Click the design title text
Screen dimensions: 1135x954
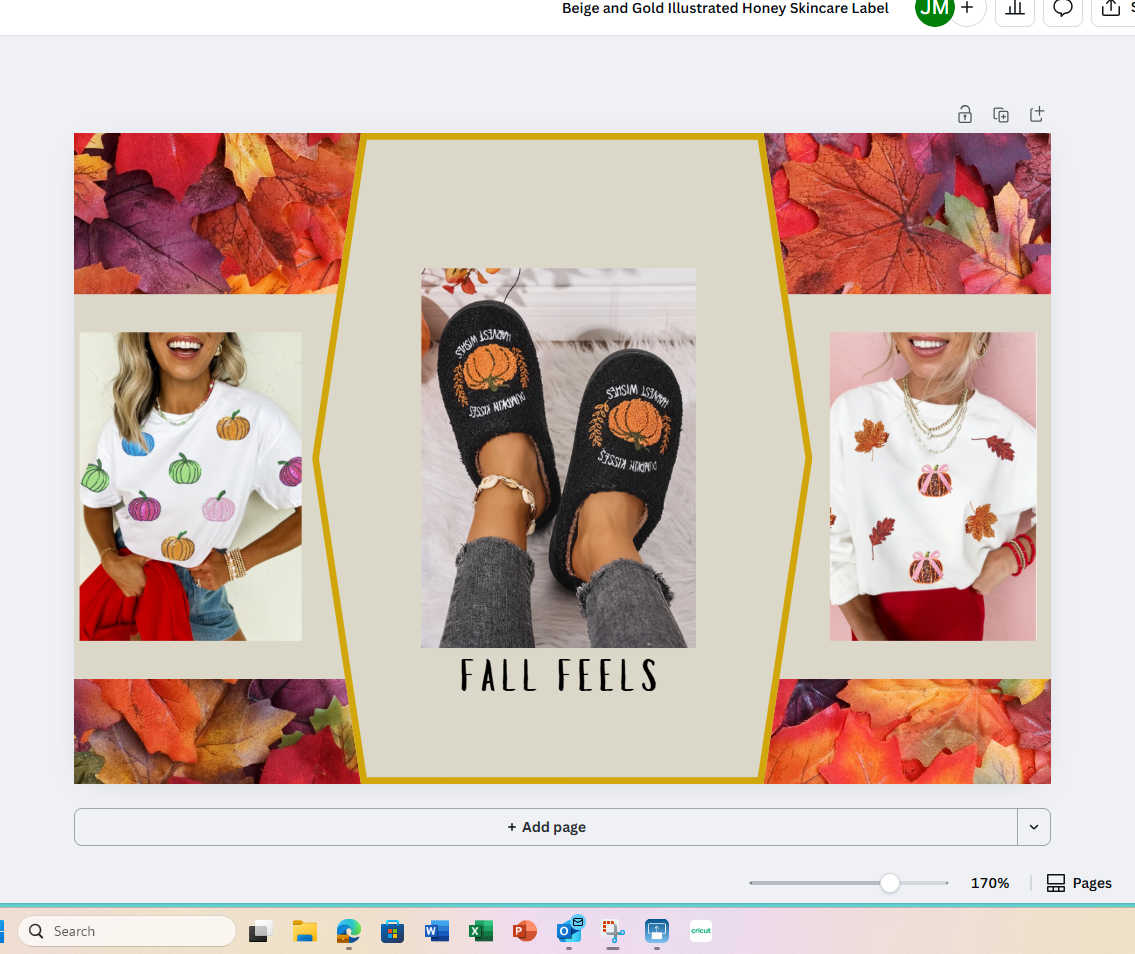click(725, 9)
